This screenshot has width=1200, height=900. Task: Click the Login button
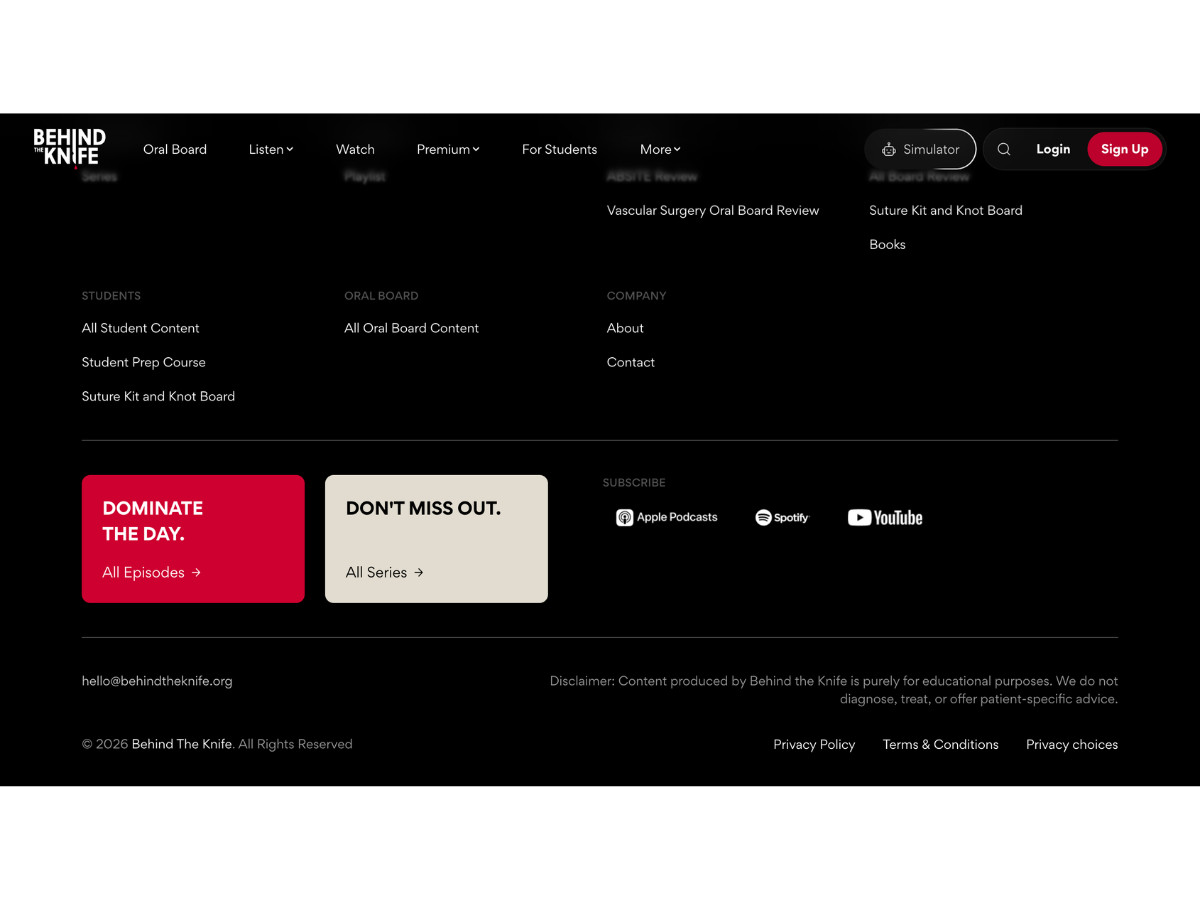(1053, 149)
